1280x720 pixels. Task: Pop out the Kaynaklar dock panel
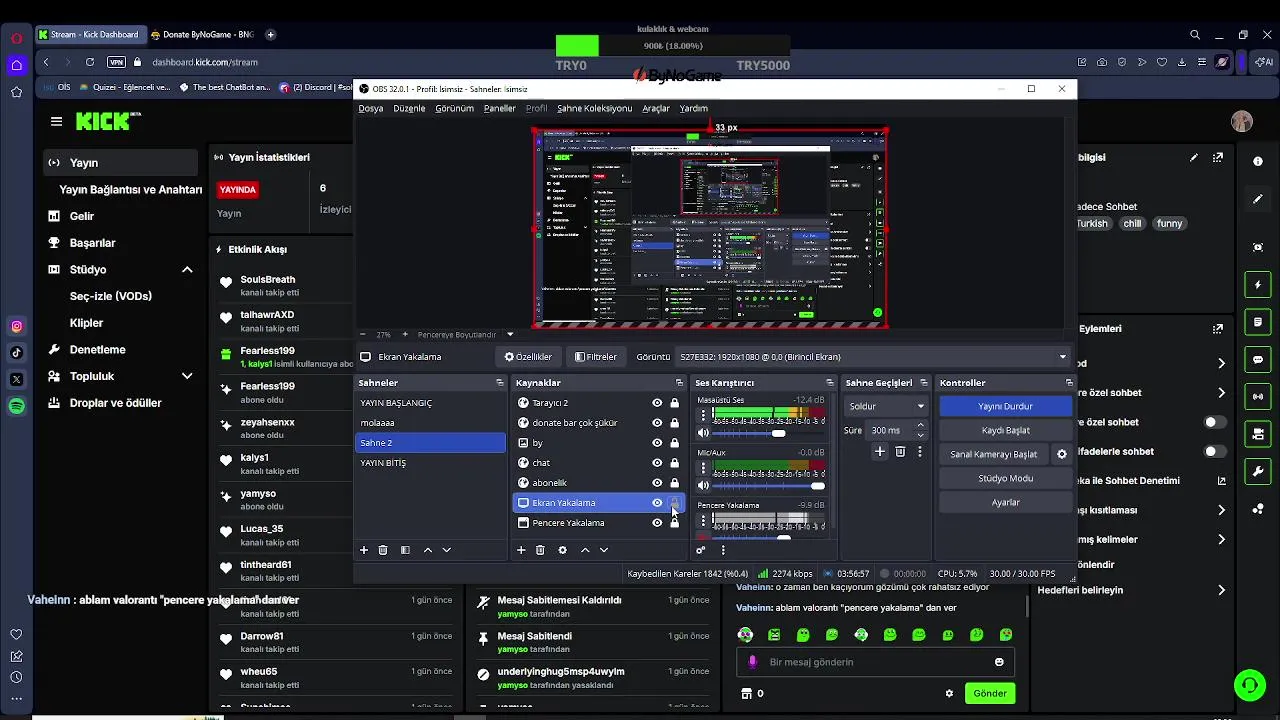coord(679,383)
